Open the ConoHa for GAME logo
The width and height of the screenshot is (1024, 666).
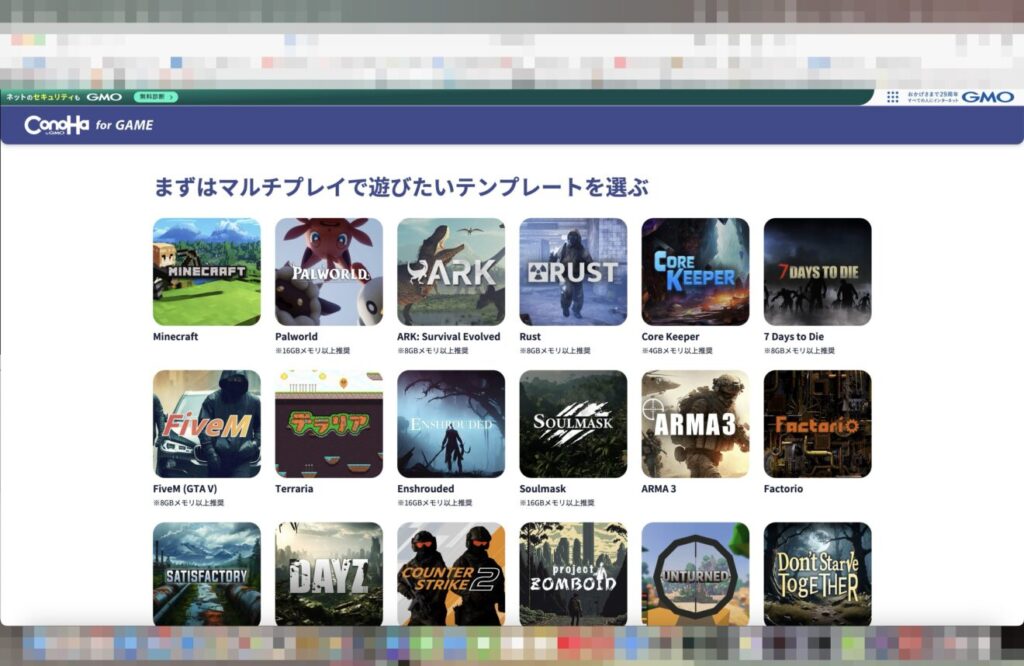pyautogui.click(x=89, y=125)
